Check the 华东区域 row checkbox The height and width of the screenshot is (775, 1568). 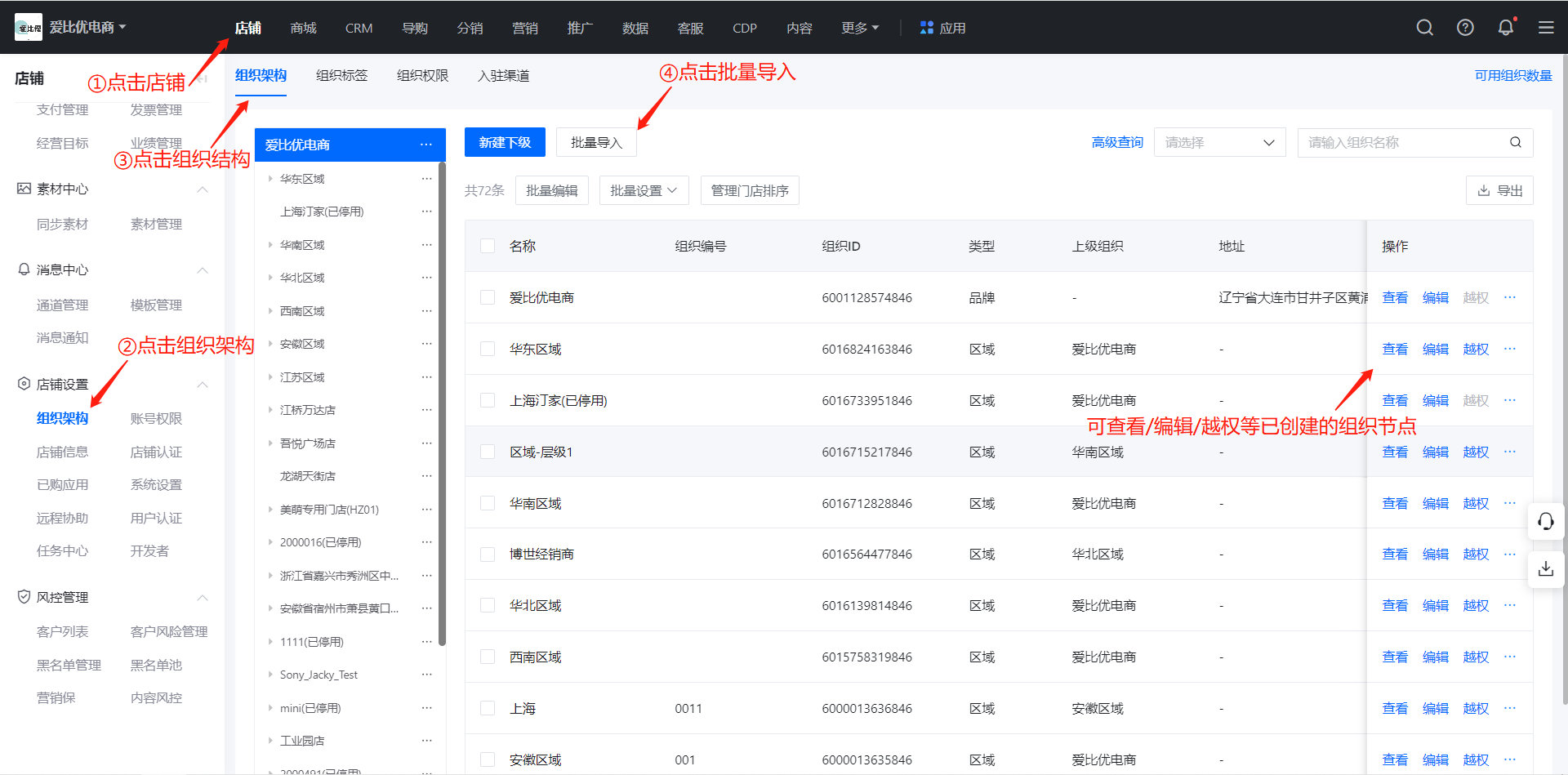(x=488, y=349)
